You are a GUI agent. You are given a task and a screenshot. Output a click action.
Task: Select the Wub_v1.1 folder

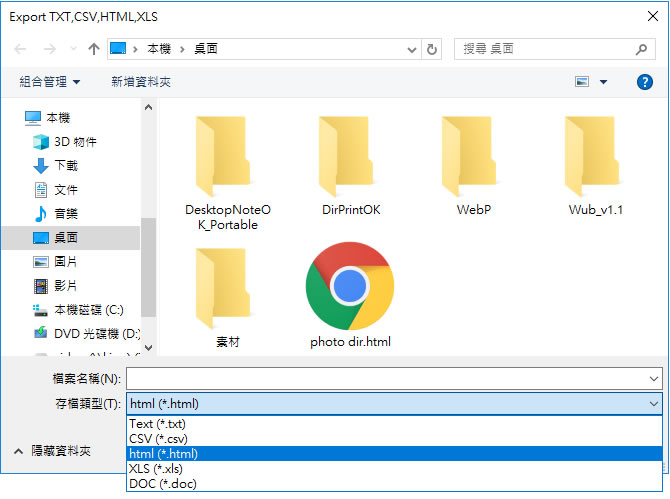point(596,166)
